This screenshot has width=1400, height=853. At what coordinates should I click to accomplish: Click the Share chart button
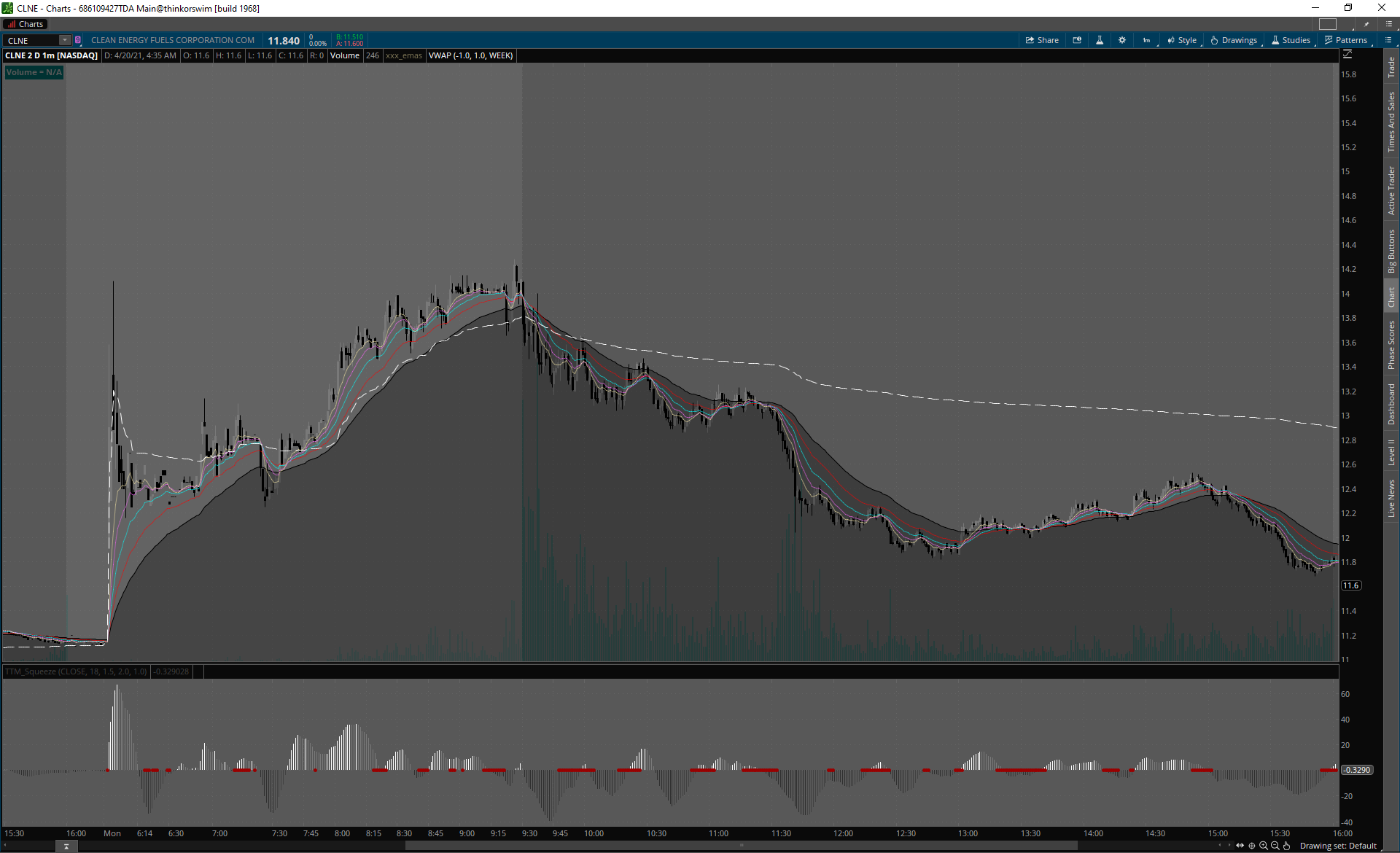point(1042,40)
